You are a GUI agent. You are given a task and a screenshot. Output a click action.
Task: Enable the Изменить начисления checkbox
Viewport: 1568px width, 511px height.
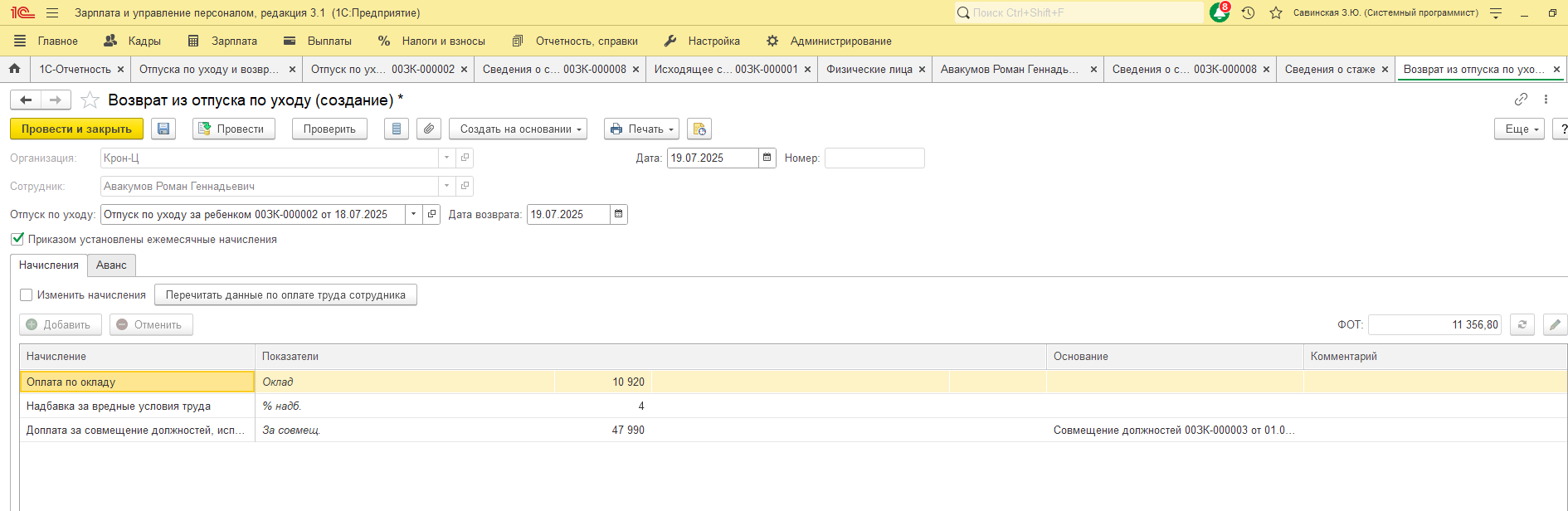click(27, 294)
